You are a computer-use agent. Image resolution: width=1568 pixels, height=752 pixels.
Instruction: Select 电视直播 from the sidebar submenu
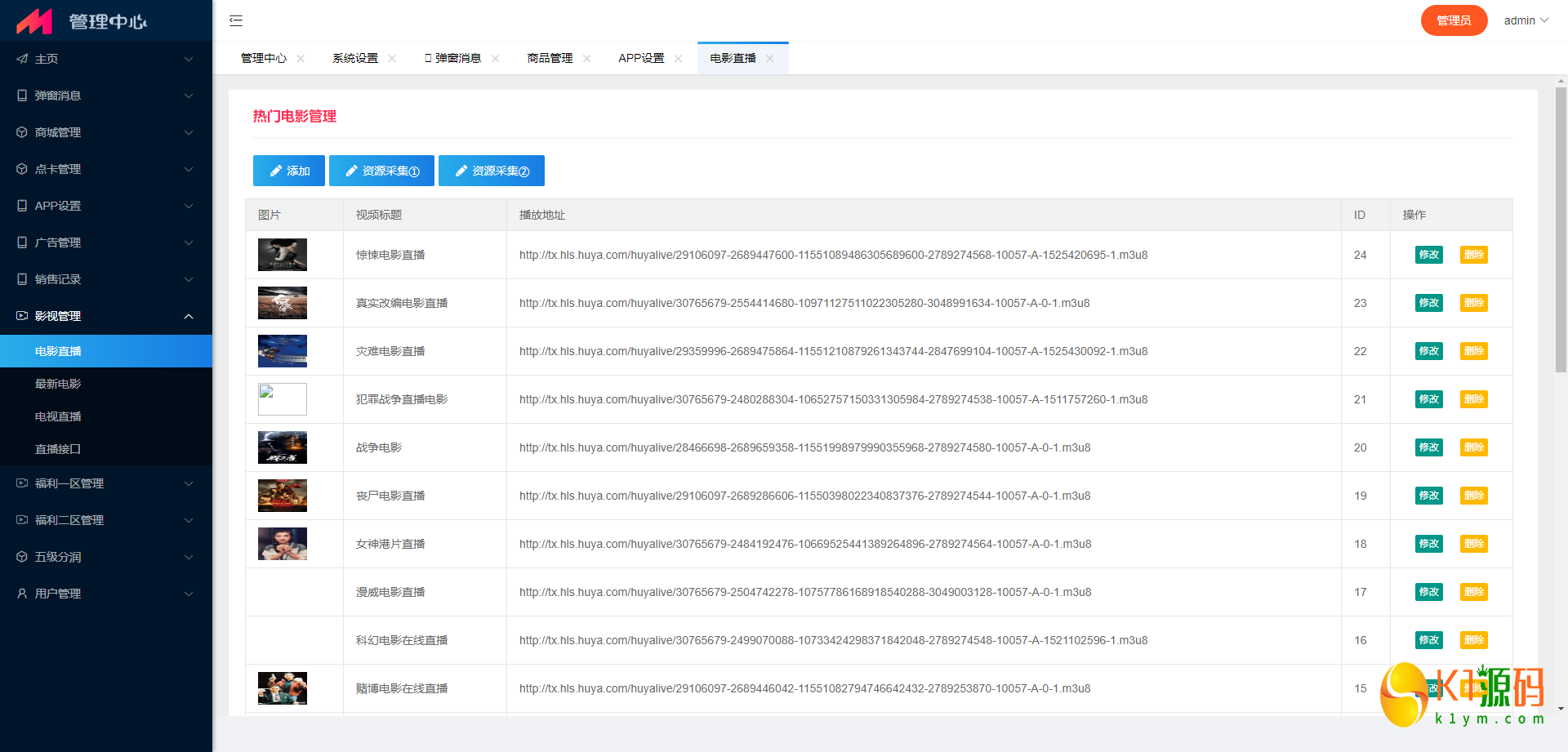click(58, 416)
